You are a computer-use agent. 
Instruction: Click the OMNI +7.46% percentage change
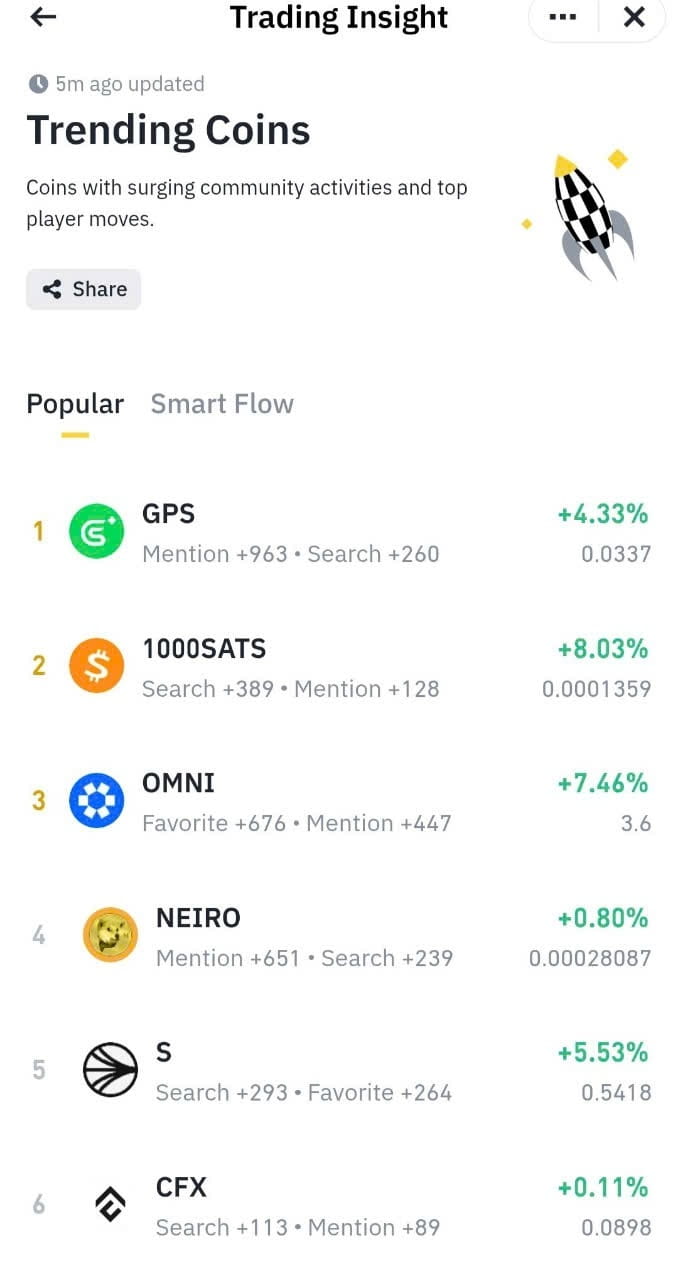(x=603, y=783)
